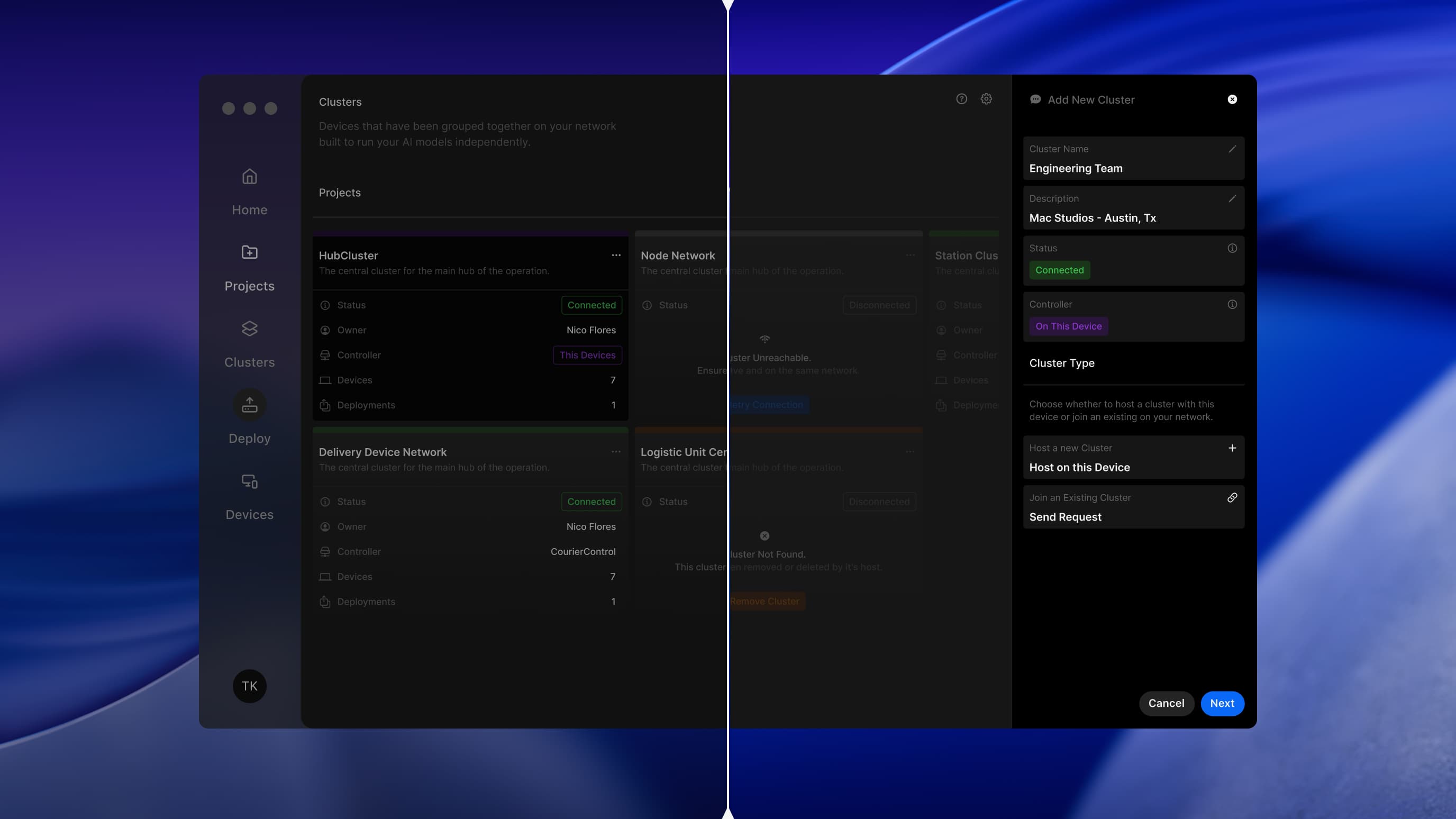This screenshot has height=819, width=1456.
Task: Open Home from the sidebar
Action: (249, 177)
